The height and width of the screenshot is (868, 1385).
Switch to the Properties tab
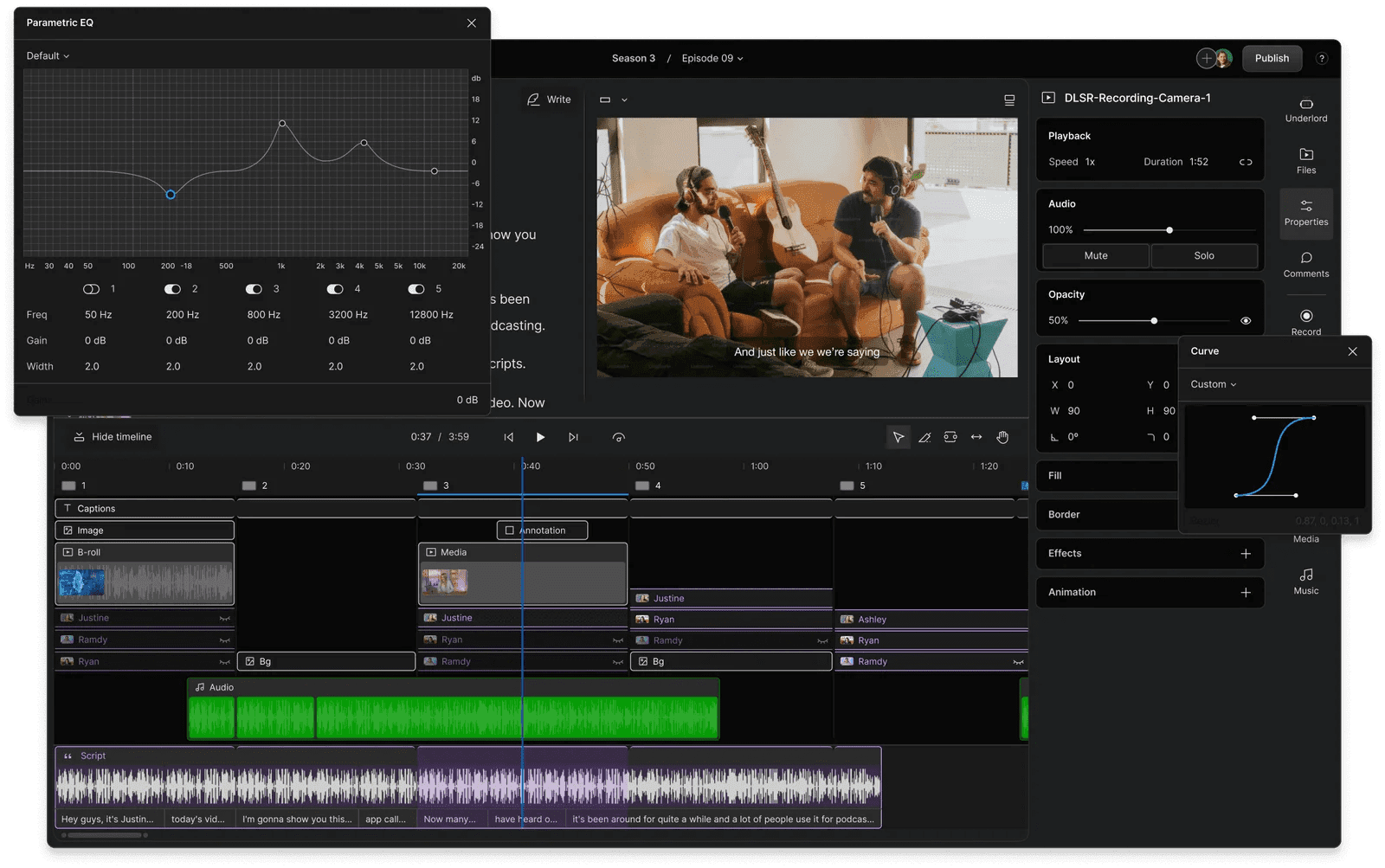[1305, 212]
